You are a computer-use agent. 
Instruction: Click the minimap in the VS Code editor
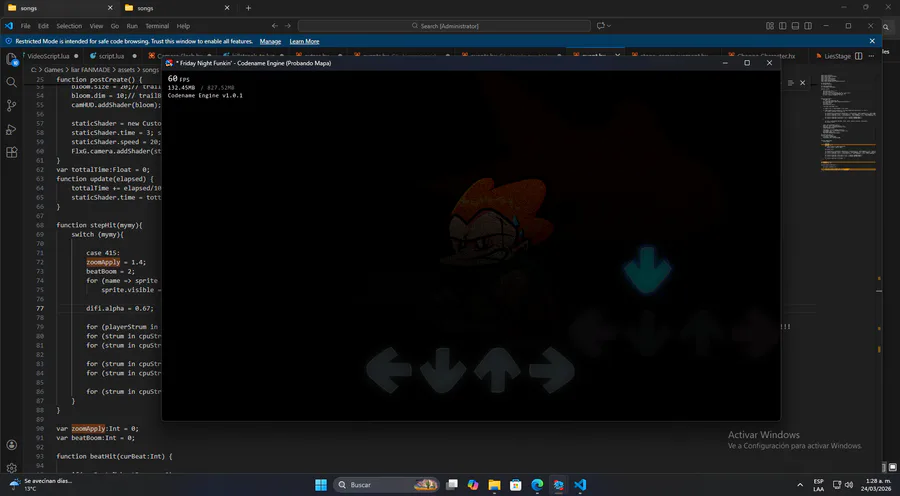(x=848, y=123)
